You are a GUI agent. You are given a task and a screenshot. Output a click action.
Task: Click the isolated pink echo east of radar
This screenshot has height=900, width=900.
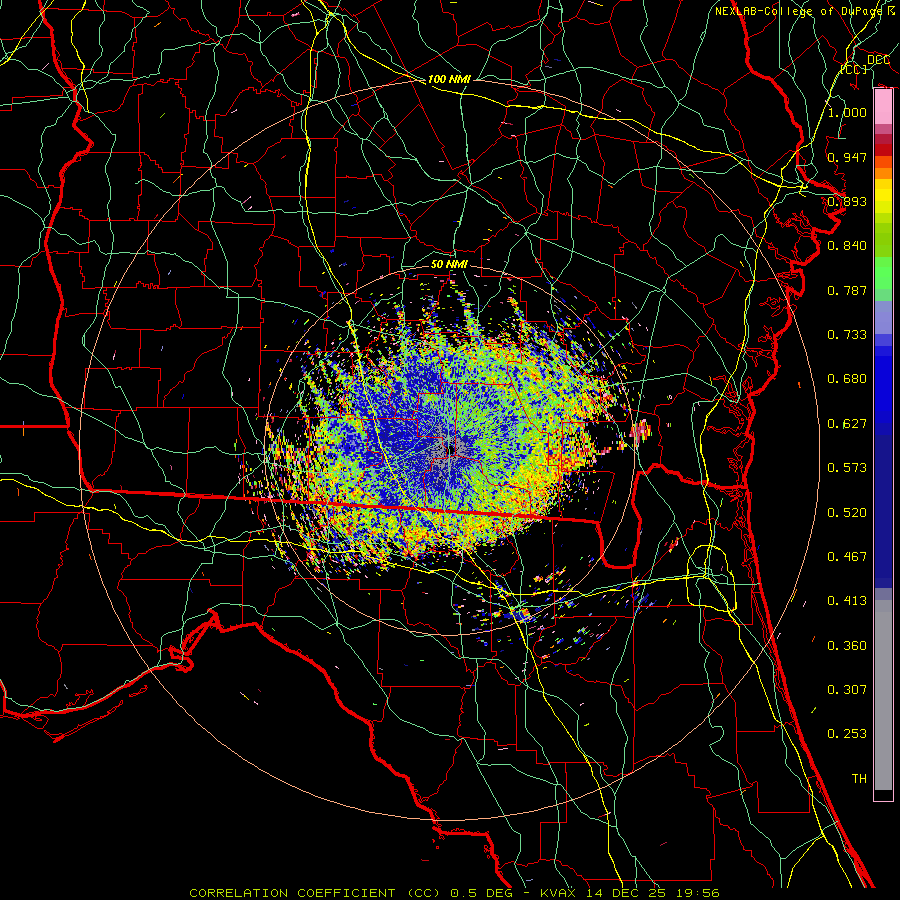(642, 430)
